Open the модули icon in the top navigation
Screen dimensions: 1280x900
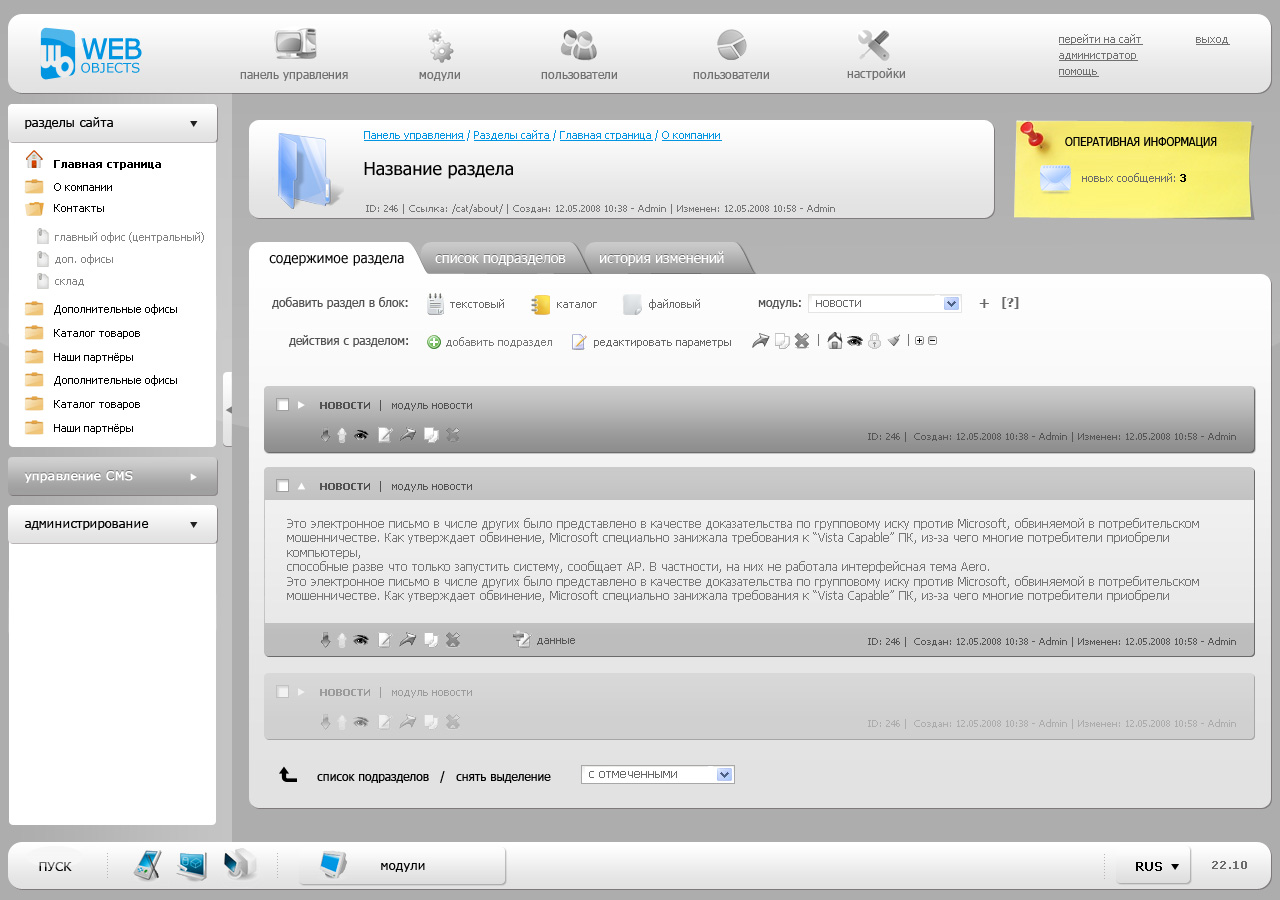pyautogui.click(x=437, y=44)
